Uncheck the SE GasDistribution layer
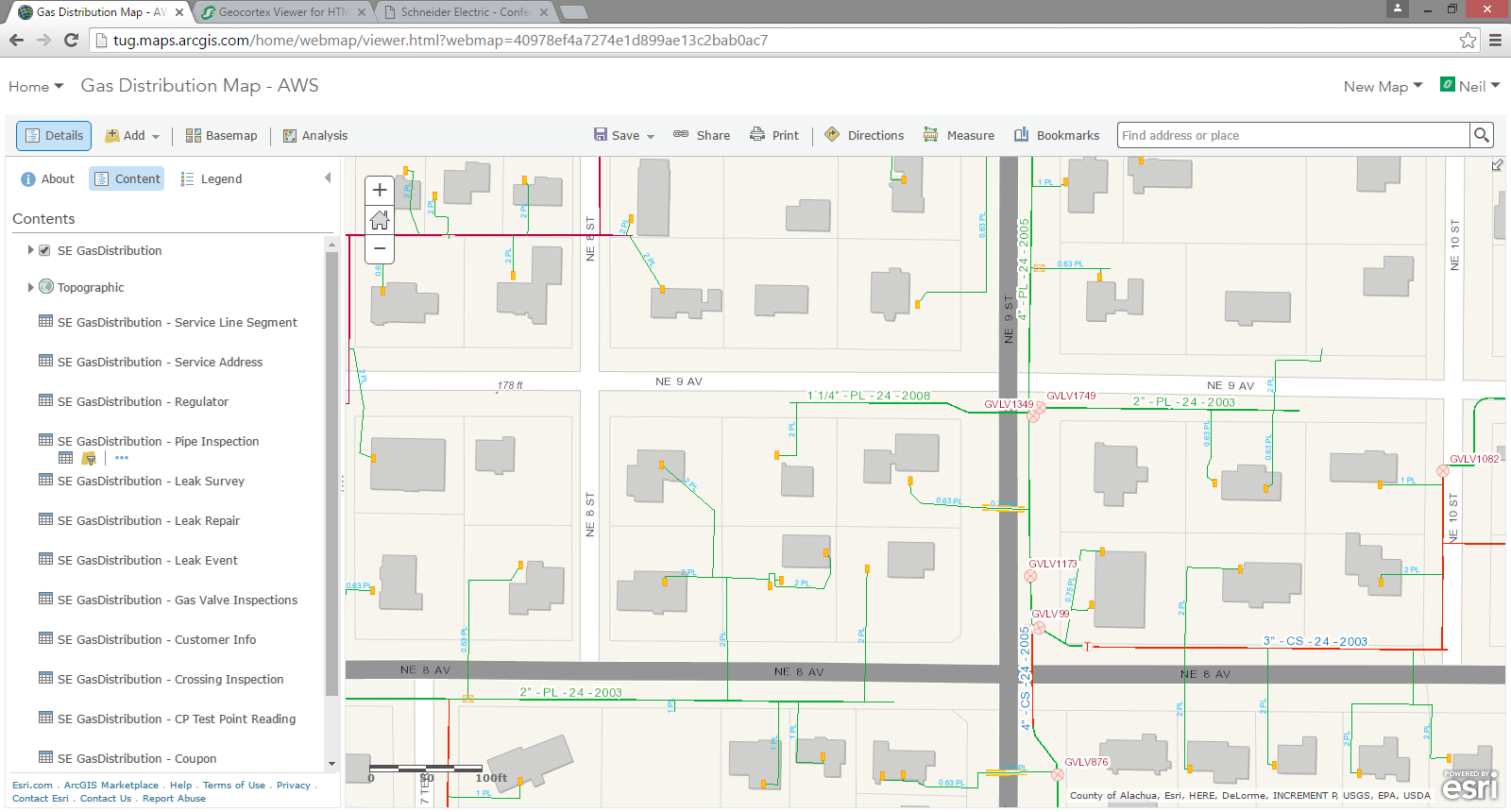This screenshot has width=1511, height=812. (44, 251)
